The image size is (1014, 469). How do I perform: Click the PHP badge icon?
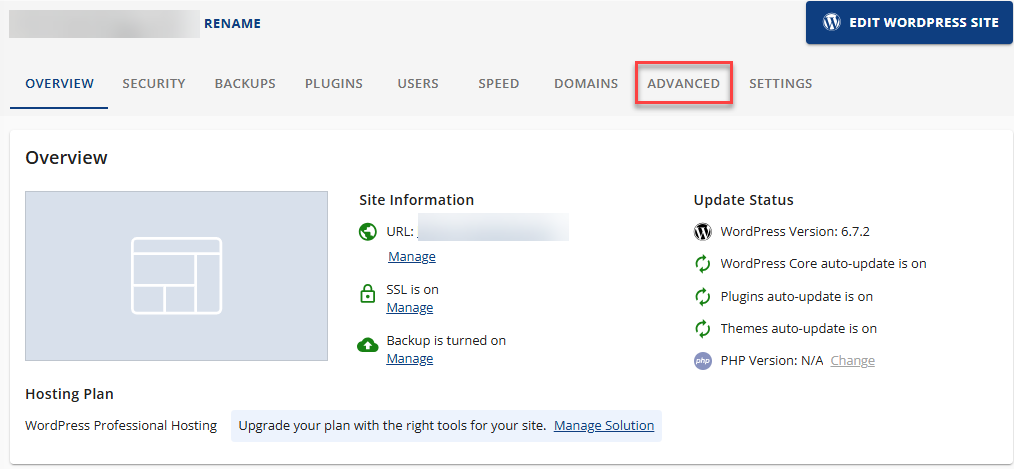click(702, 361)
